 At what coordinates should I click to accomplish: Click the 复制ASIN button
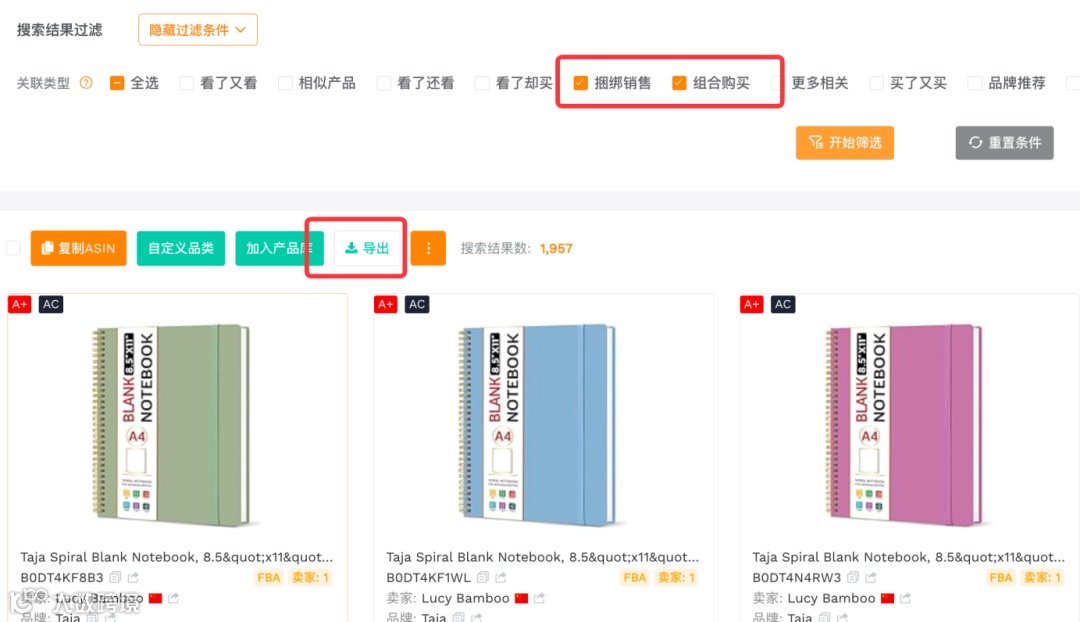pyautogui.click(x=78, y=248)
